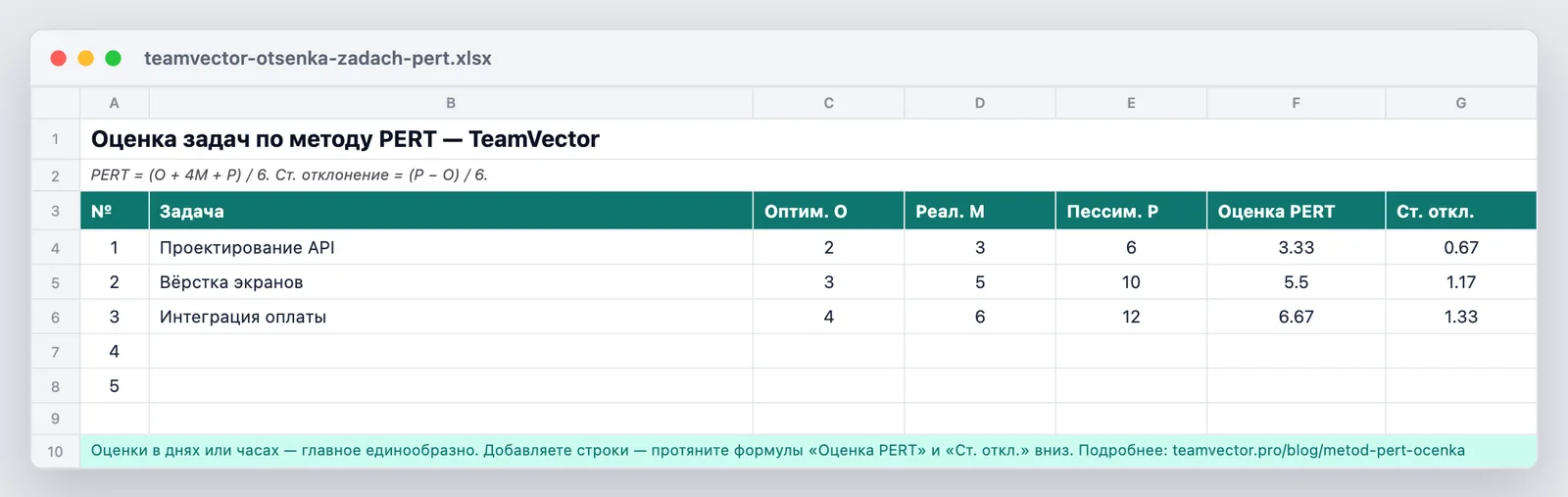Viewport: 1568px width, 497px height.
Task: Click the PERT formula description cell
Action: point(808,175)
